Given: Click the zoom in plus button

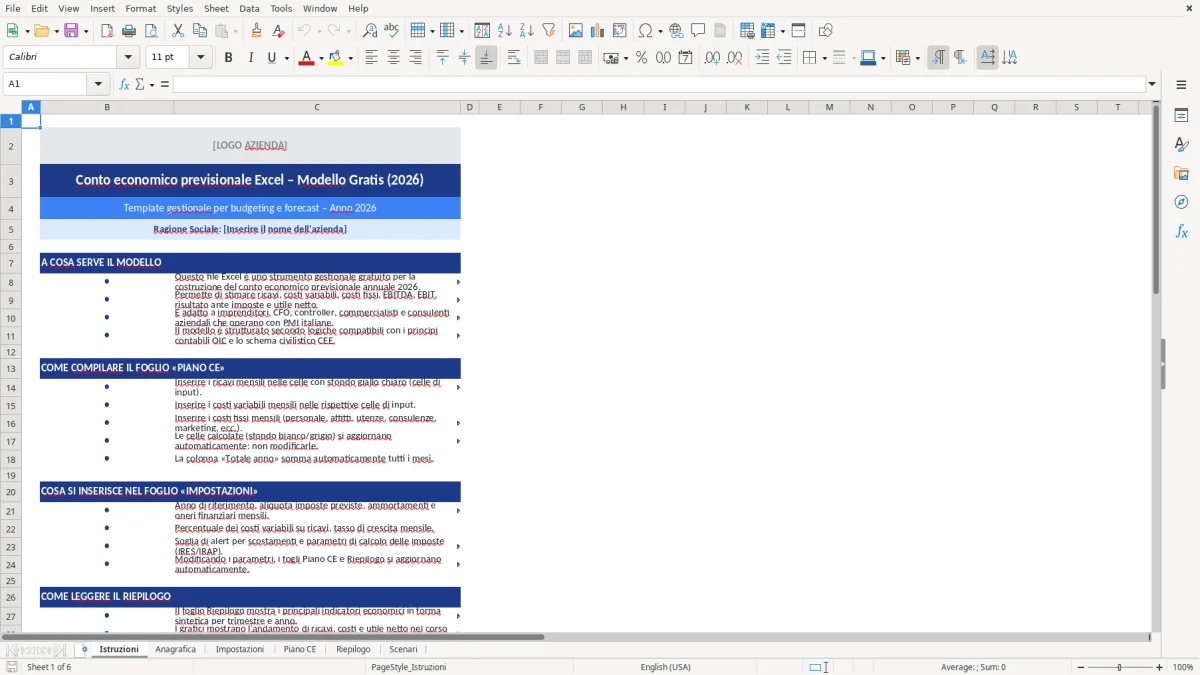Looking at the screenshot, I should 1160,667.
